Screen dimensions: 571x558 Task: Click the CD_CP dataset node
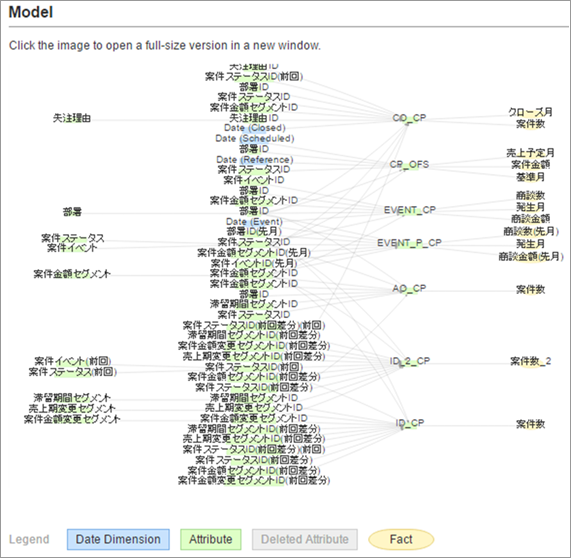pos(409,118)
